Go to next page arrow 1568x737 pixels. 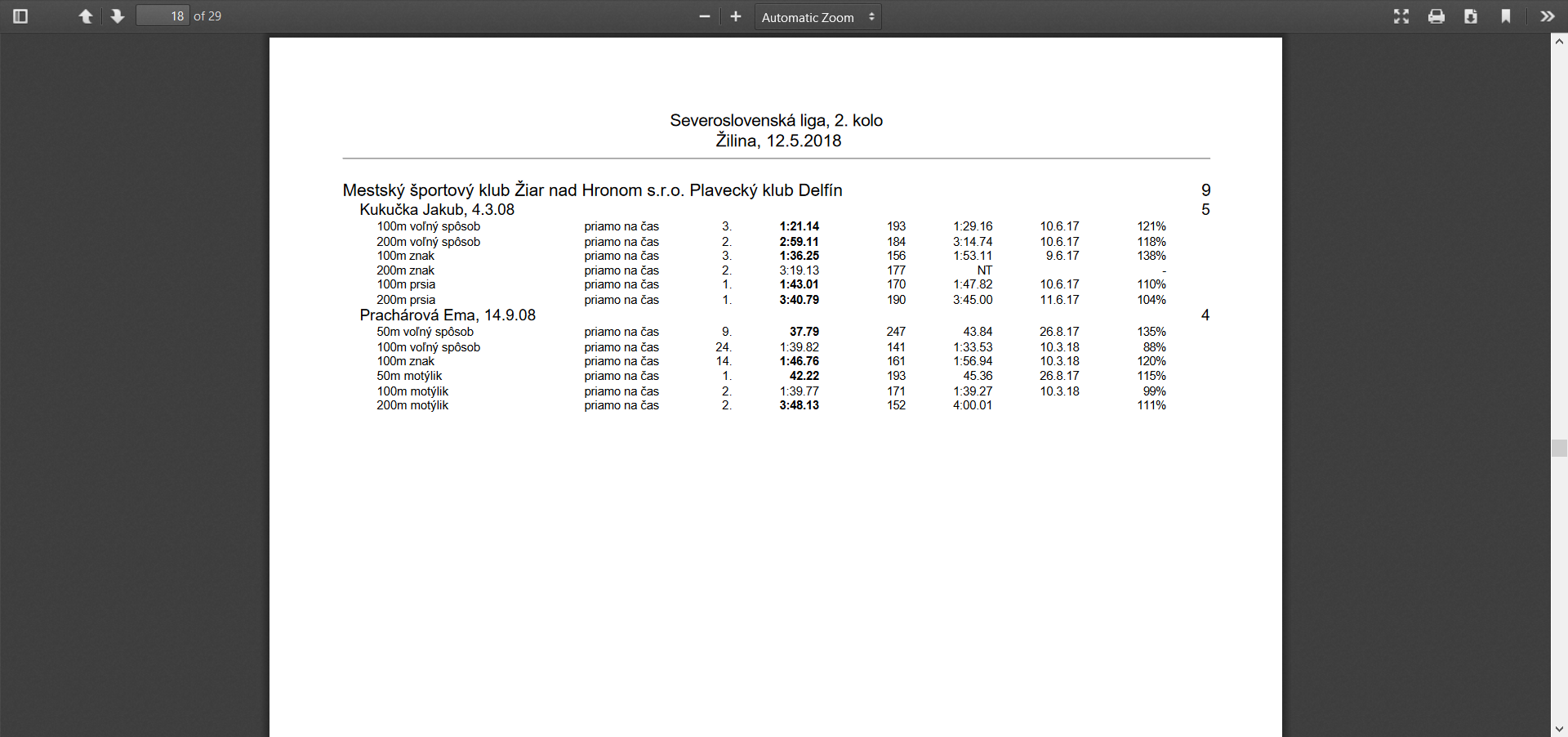click(118, 16)
